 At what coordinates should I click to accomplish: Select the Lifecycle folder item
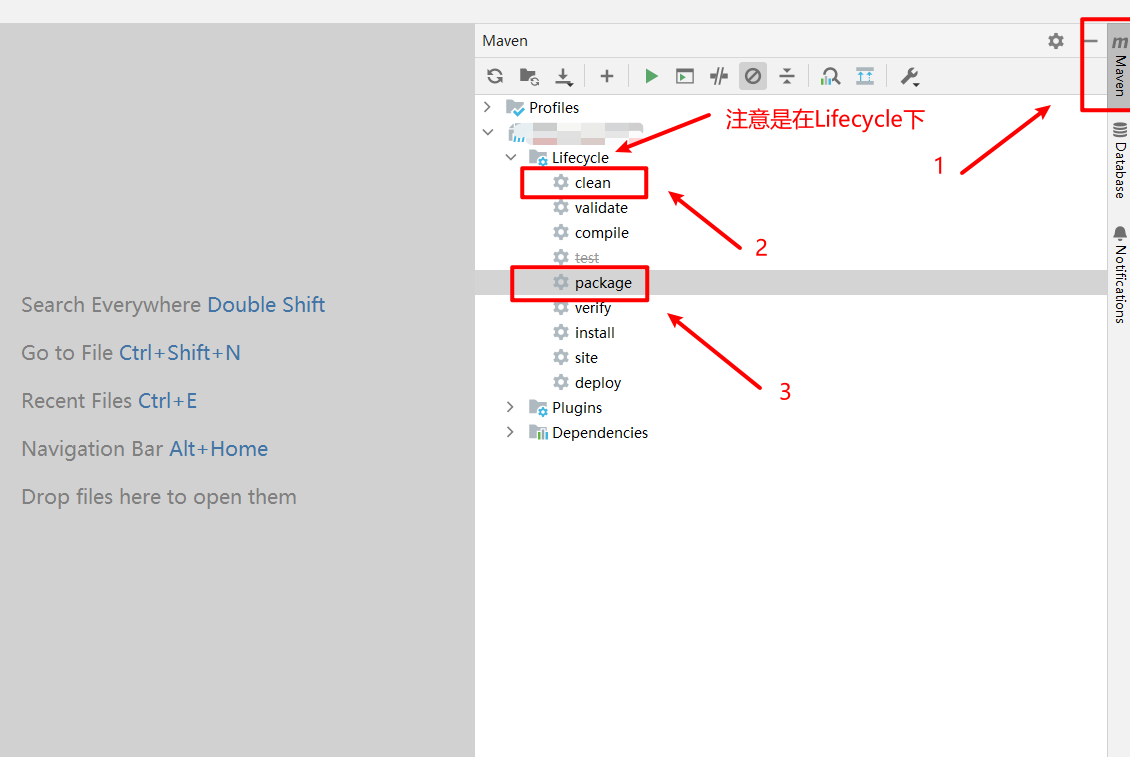580,157
